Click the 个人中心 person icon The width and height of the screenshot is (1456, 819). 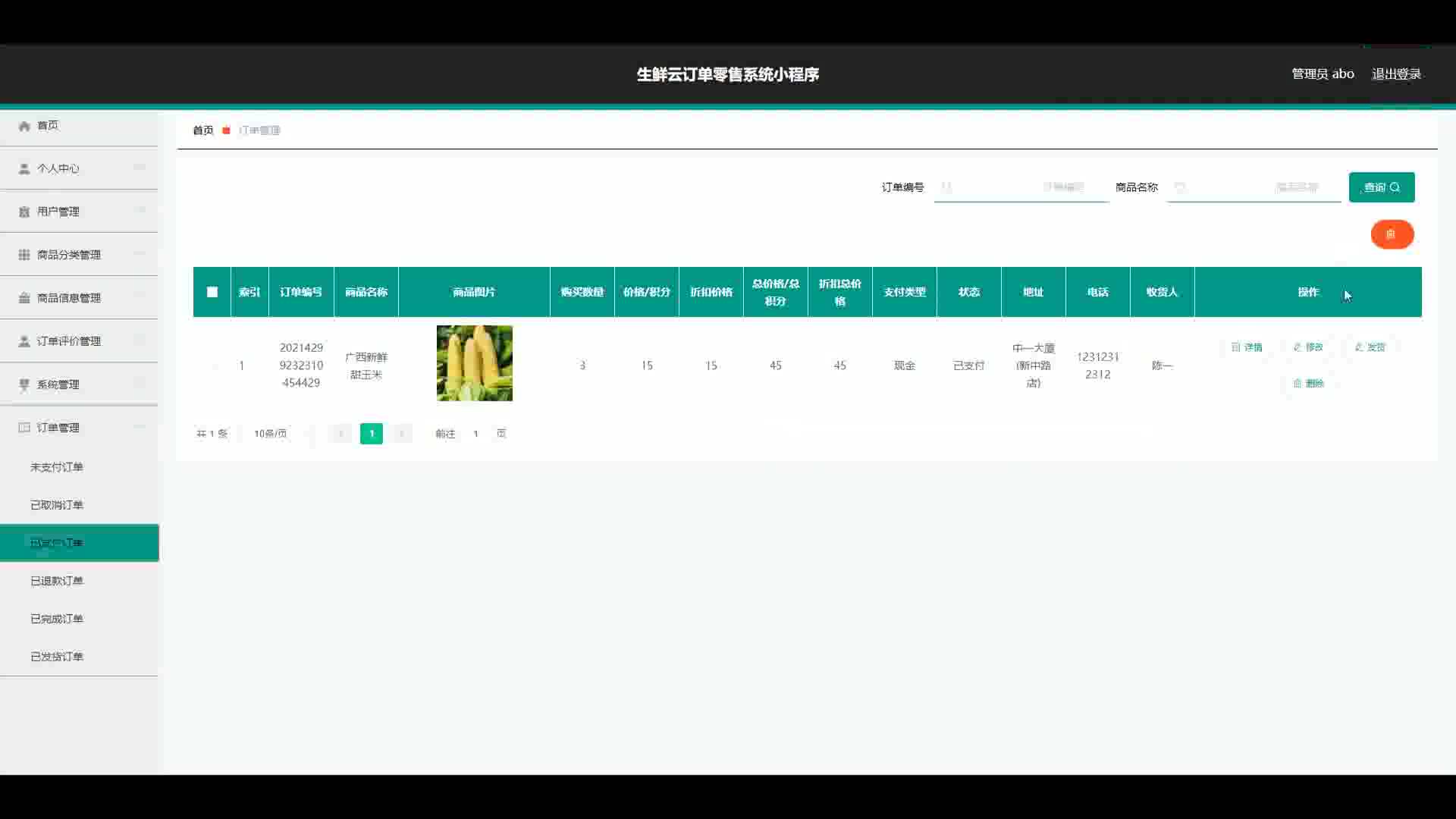click(24, 168)
